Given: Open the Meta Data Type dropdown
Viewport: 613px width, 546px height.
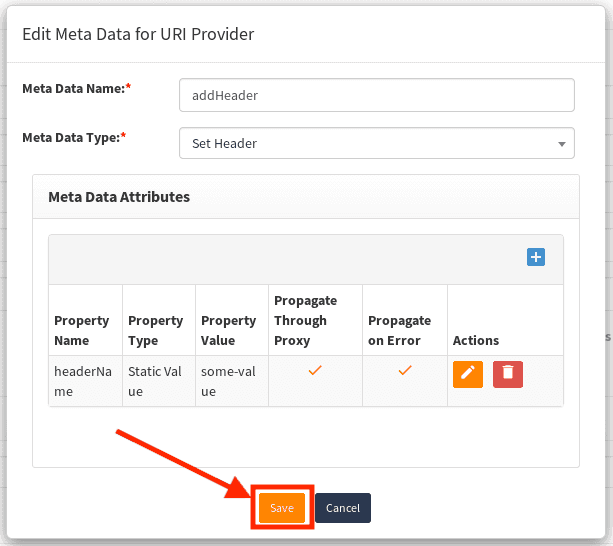Looking at the screenshot, I should (376, 143).
